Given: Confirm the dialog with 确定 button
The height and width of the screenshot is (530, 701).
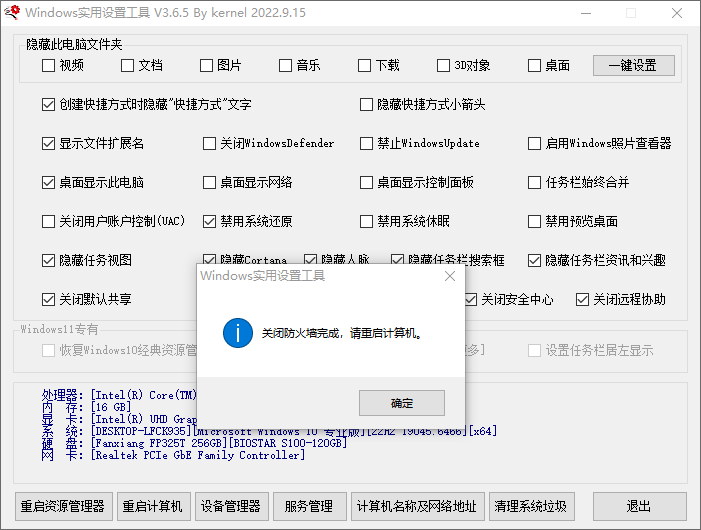Looking at the screenshot, I should pyautogui.click(x=401, y=403).
